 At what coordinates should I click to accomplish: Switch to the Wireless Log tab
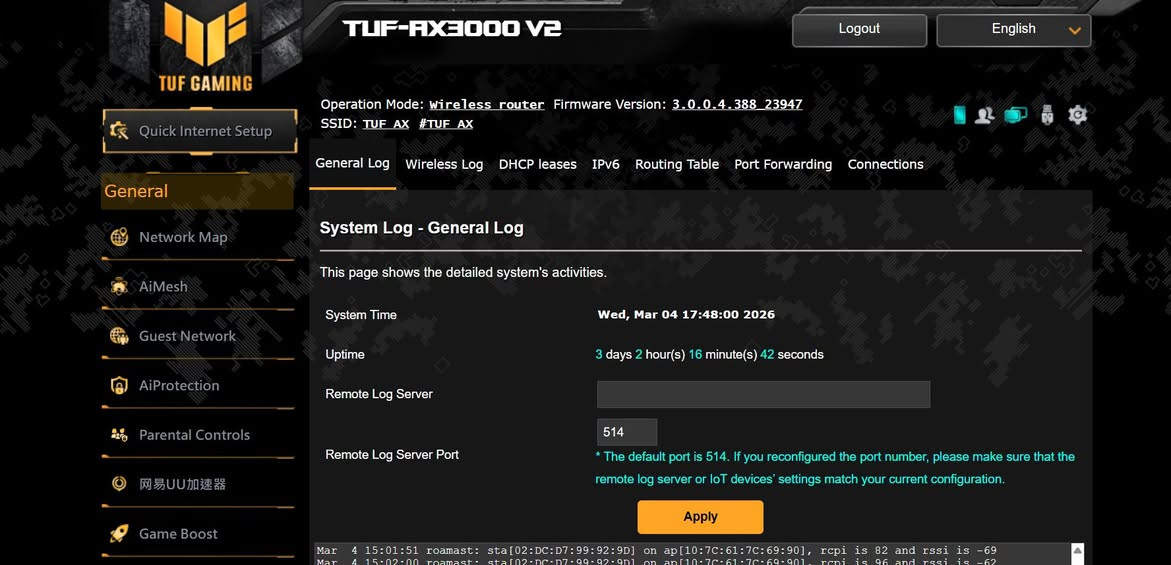(x=444, y=164)
